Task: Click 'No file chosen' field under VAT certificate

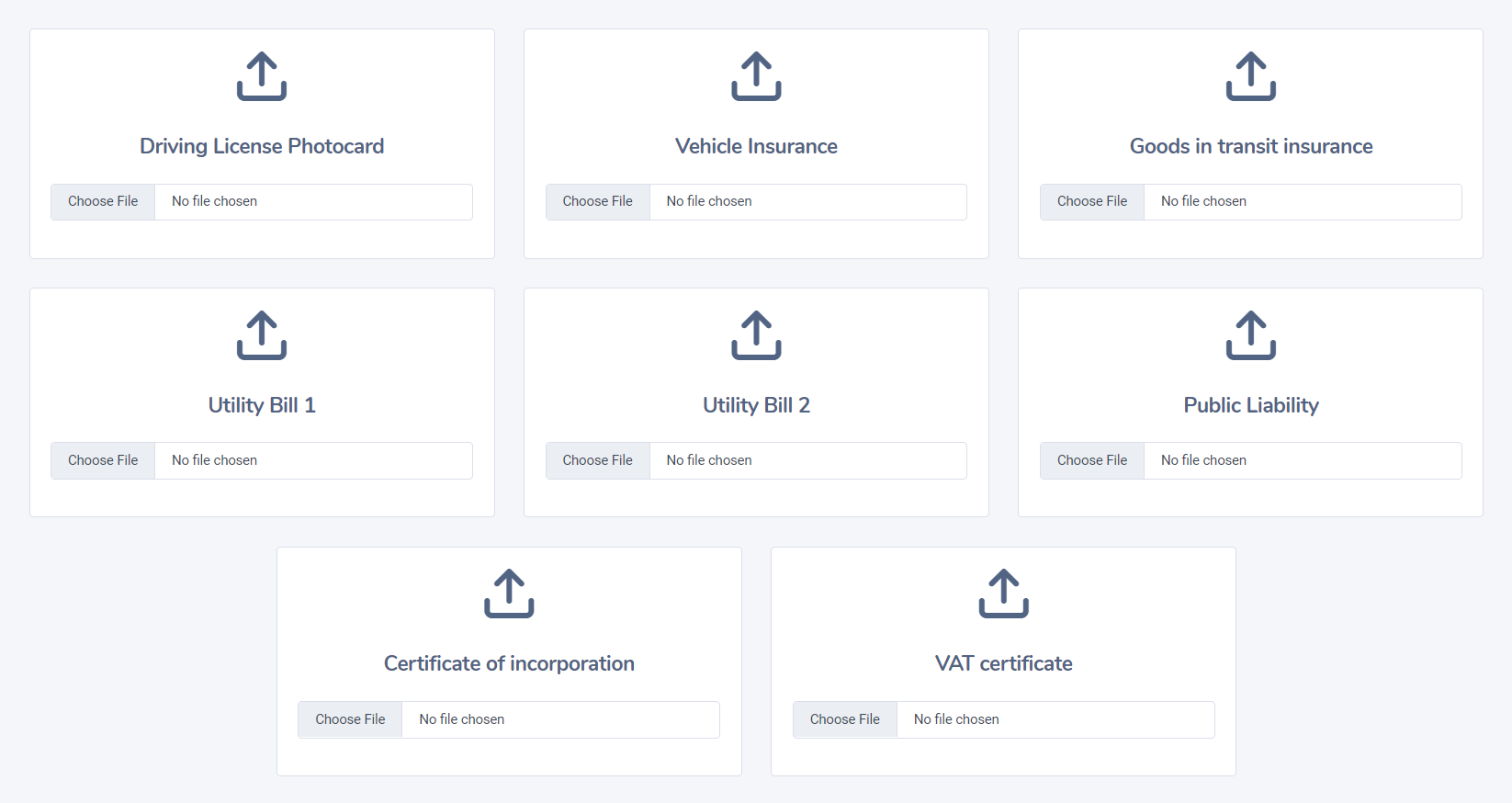Action: [x=1055, y=719]
